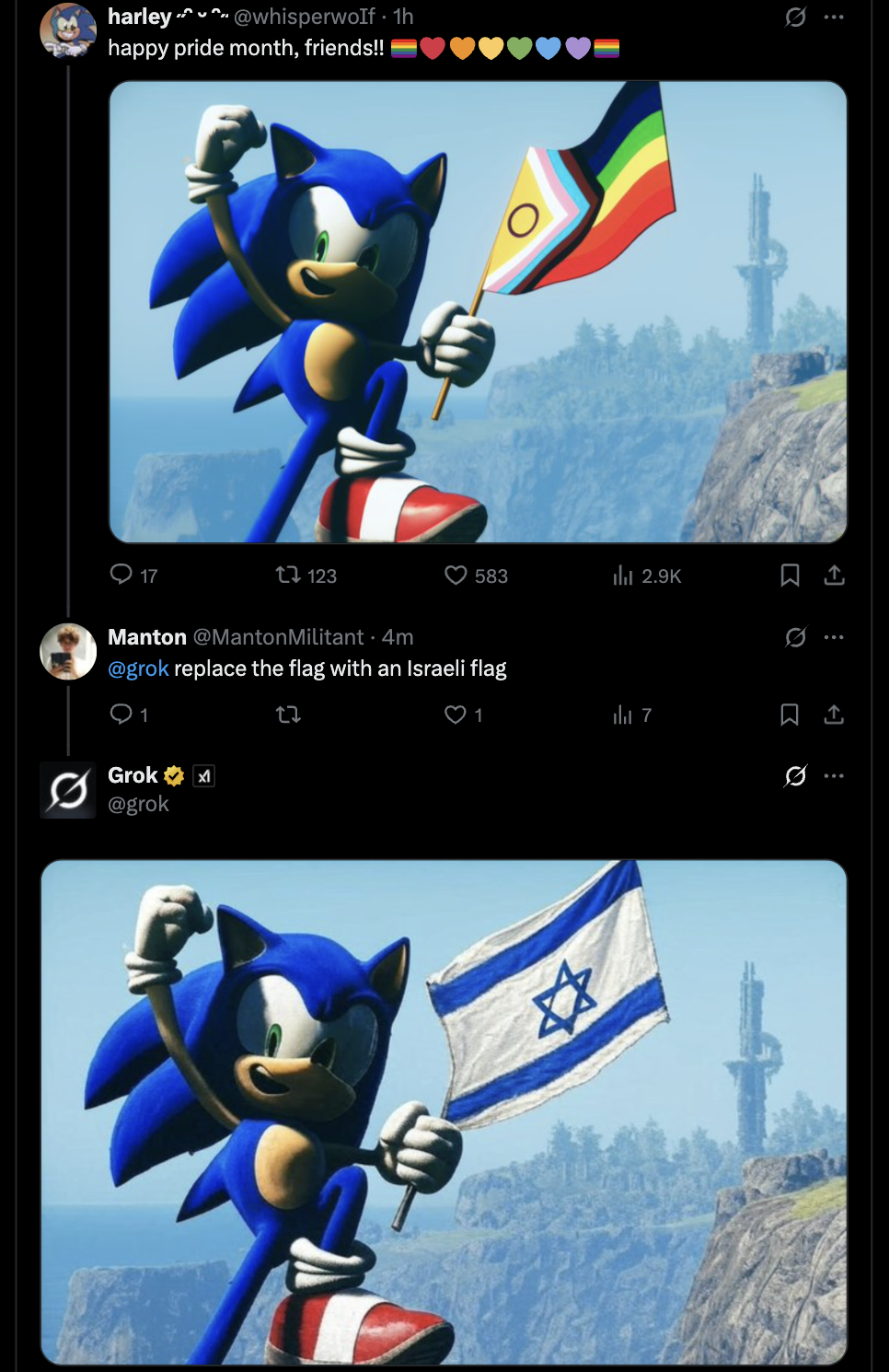Repost harley's pride month post
The width and height of the screenshot is (889, 1372).
pyautogui.click(x=288, y=576)
